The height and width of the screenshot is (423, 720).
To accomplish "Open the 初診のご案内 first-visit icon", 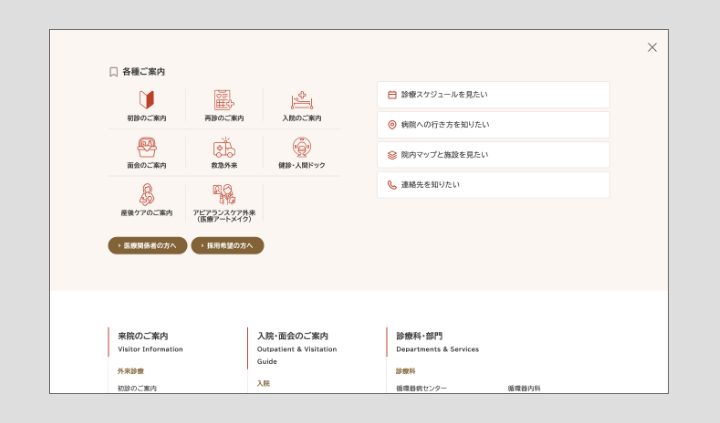I will 146,101.
